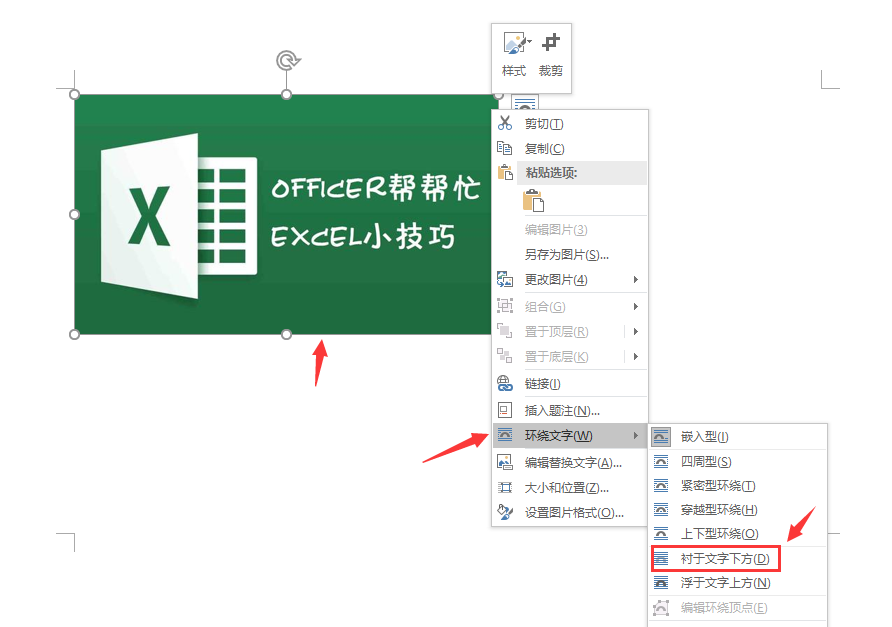Choose Square (四周型) wrapping

(x=705, y=461)
